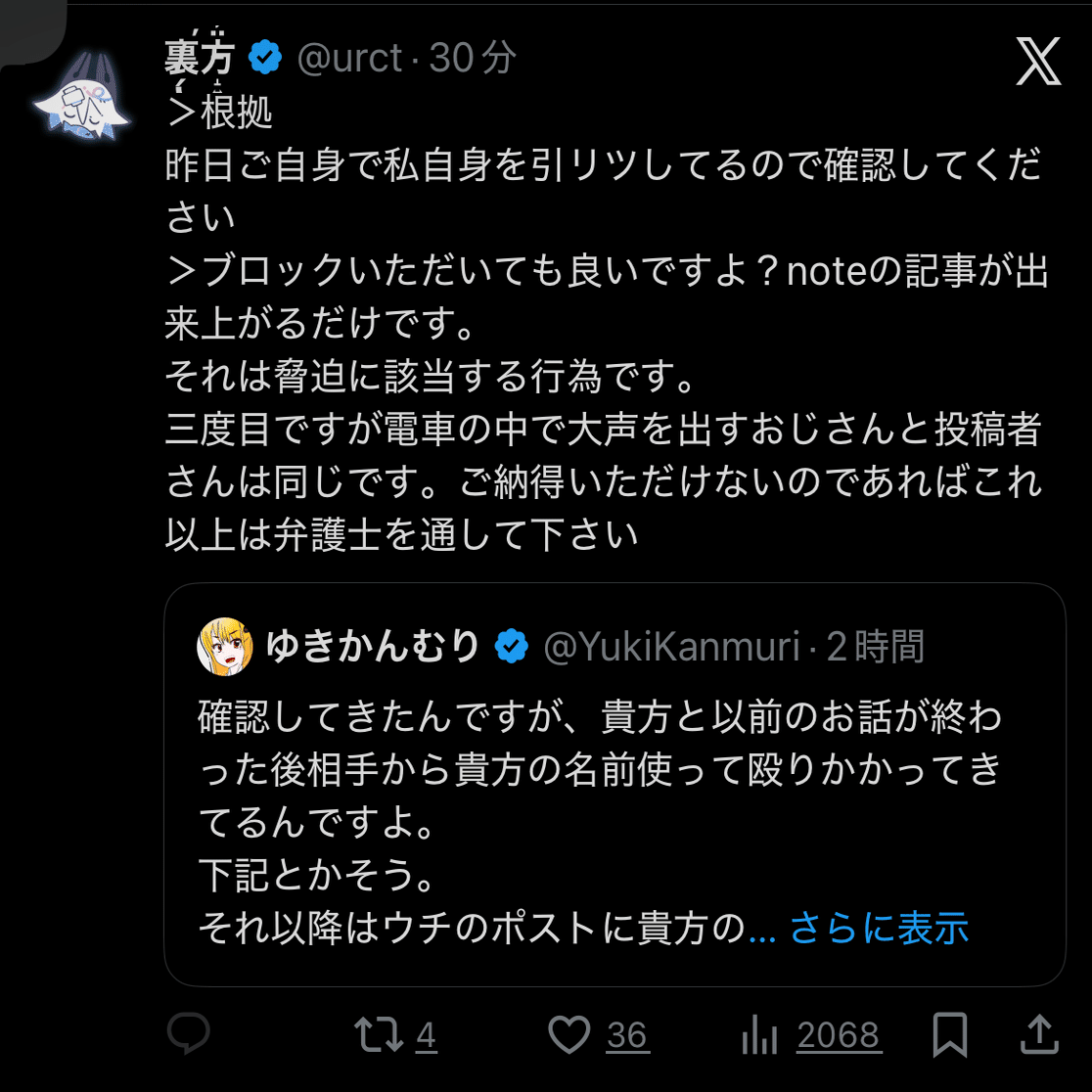Click the 2時間 quoted timestamp
The width and height of the screenshot is (1092, 1092).
pos(876,647)
